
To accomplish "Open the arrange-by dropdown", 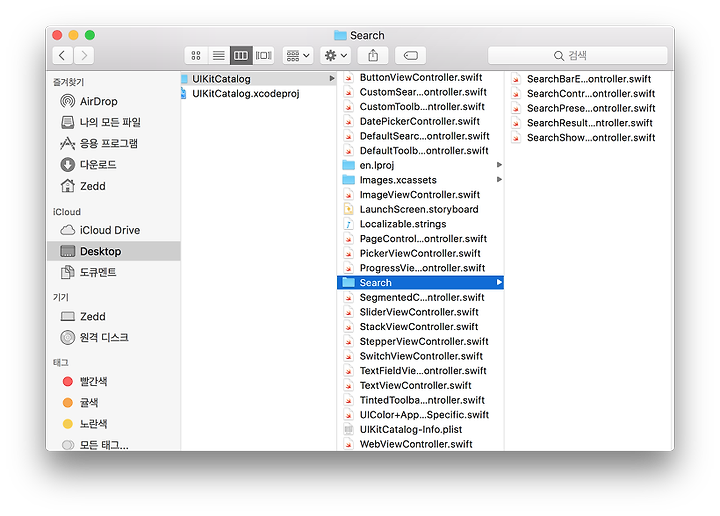I will [x=298, y=56].
